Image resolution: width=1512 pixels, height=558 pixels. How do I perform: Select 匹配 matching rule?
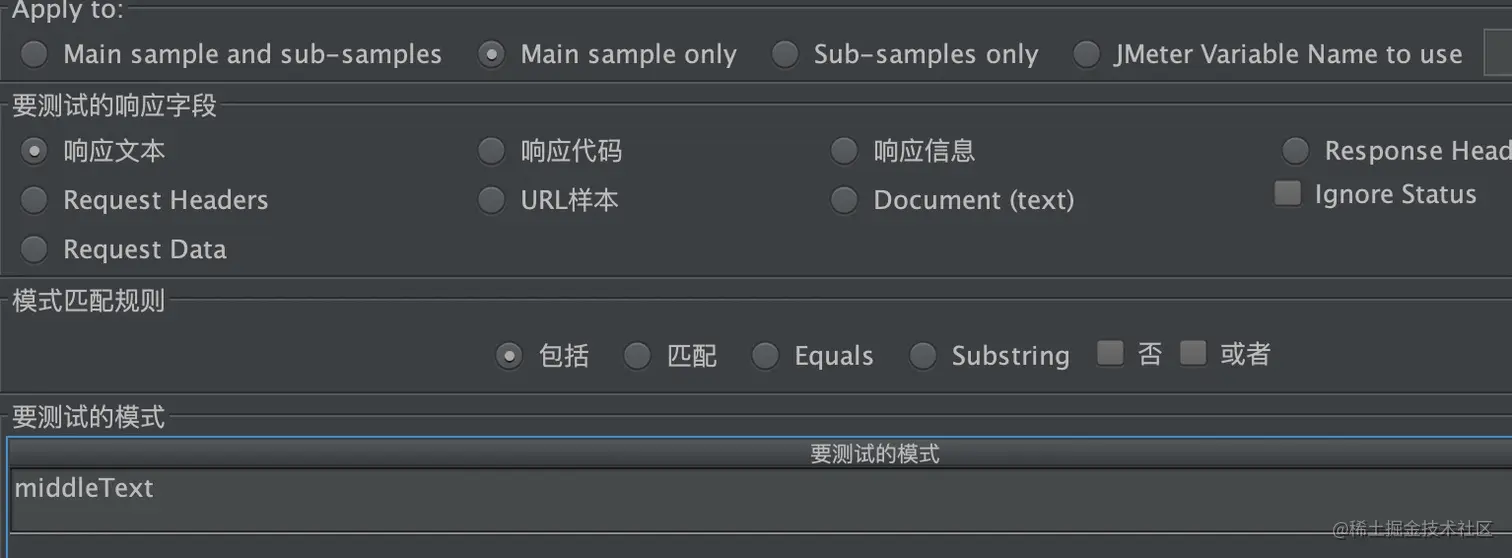[637, 356]
